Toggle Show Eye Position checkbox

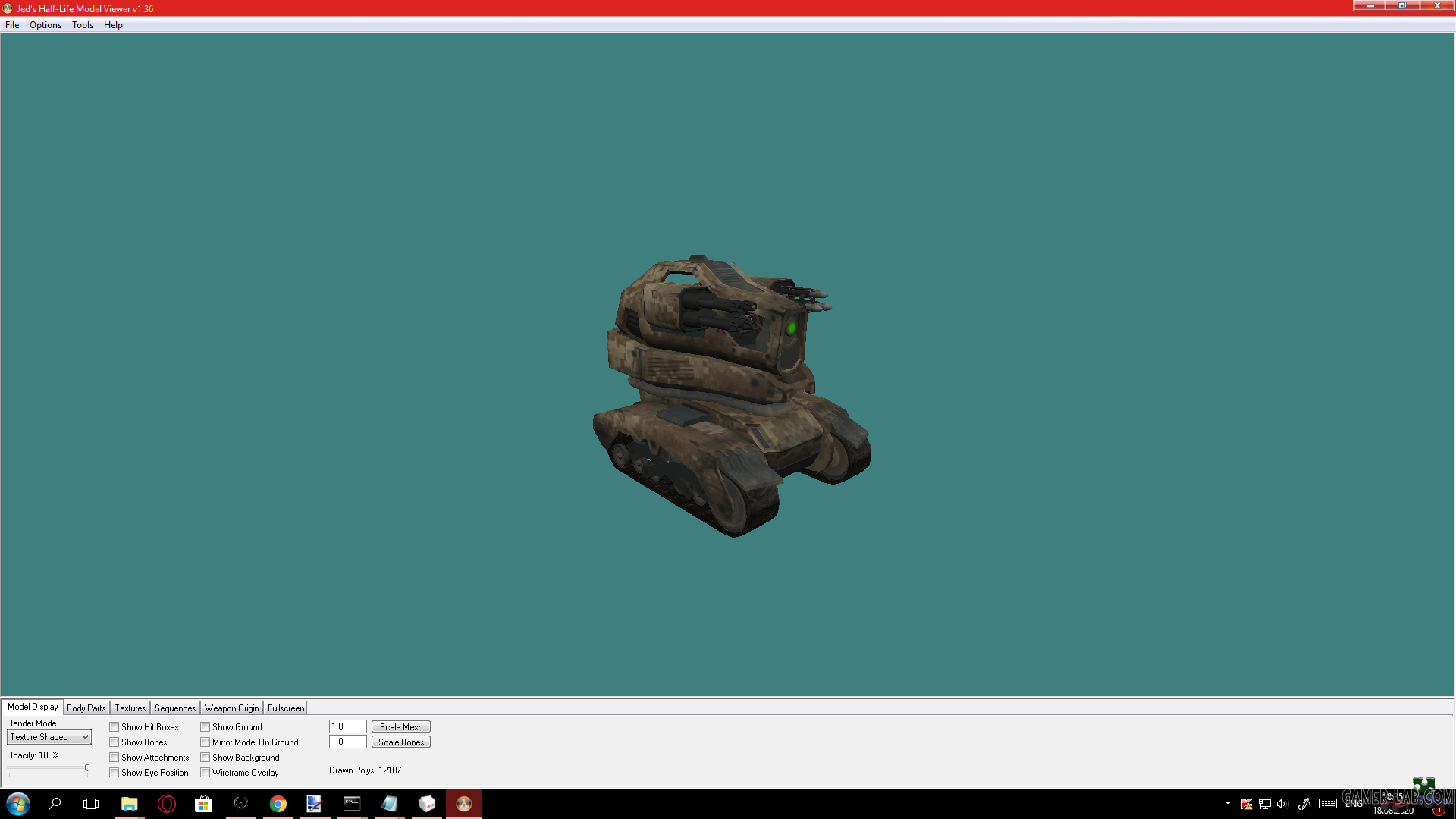(x=115, y=773)
